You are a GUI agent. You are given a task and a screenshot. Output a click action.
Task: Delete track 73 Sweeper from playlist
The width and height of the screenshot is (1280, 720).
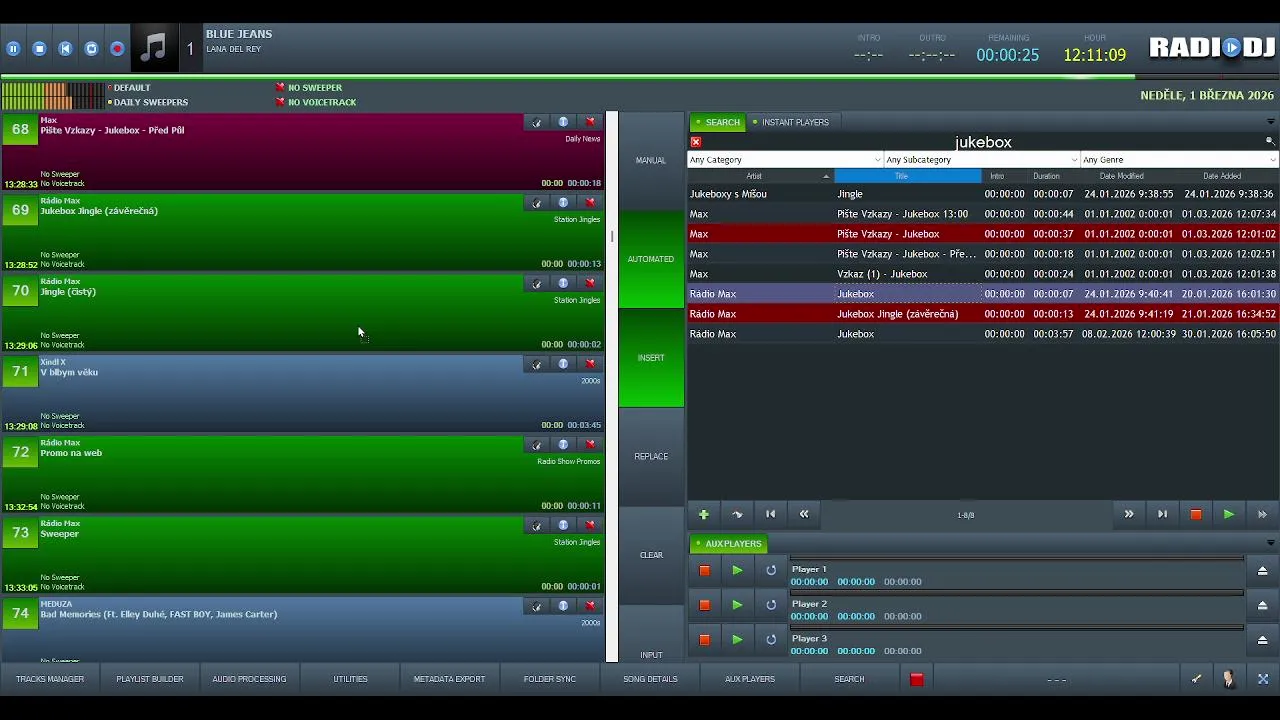coord(590,526)
